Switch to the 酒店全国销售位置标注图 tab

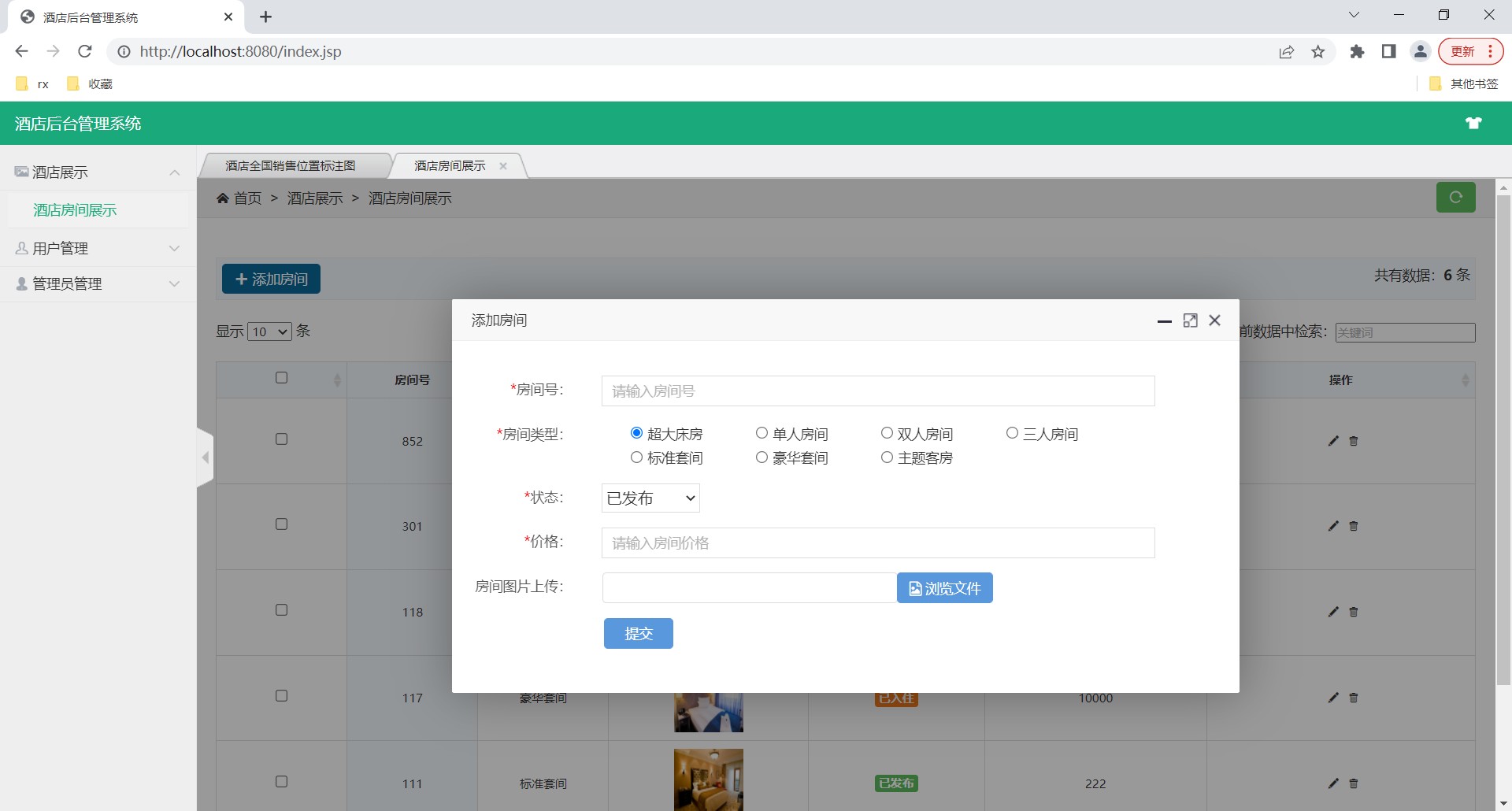[291, 165]
